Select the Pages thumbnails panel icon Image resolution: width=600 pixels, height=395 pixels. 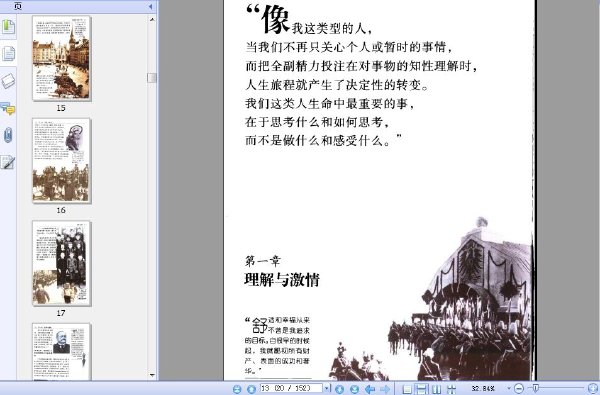click(x=8, y=54)
